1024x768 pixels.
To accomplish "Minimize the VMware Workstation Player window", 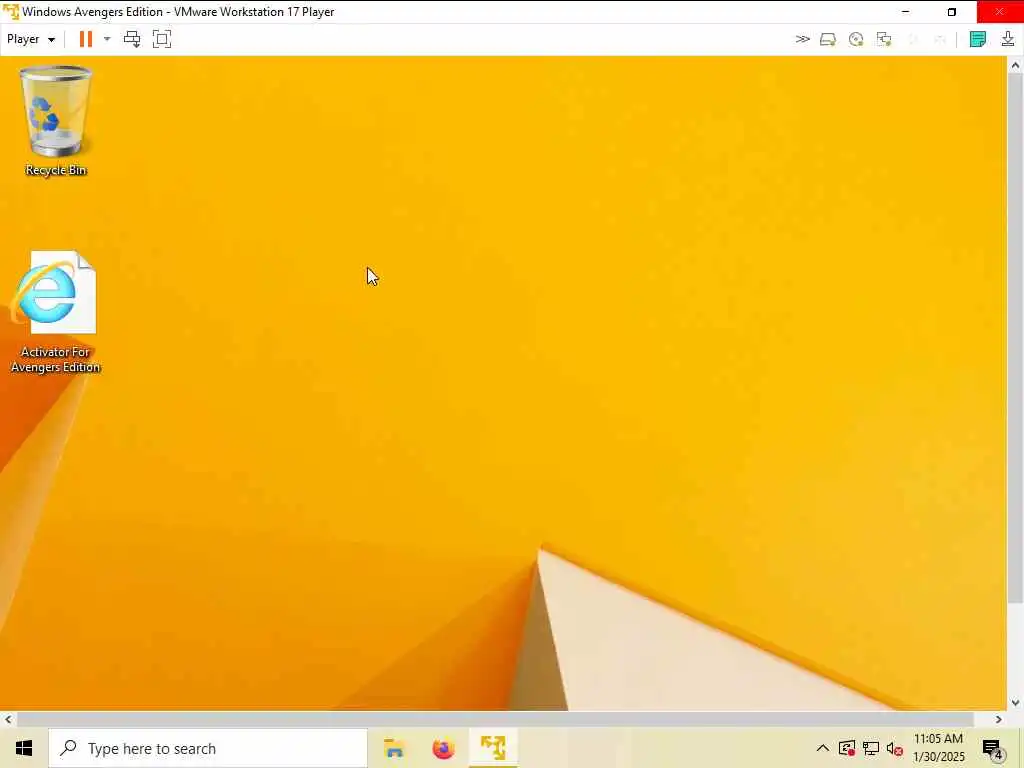I will (x=905, y=12).
